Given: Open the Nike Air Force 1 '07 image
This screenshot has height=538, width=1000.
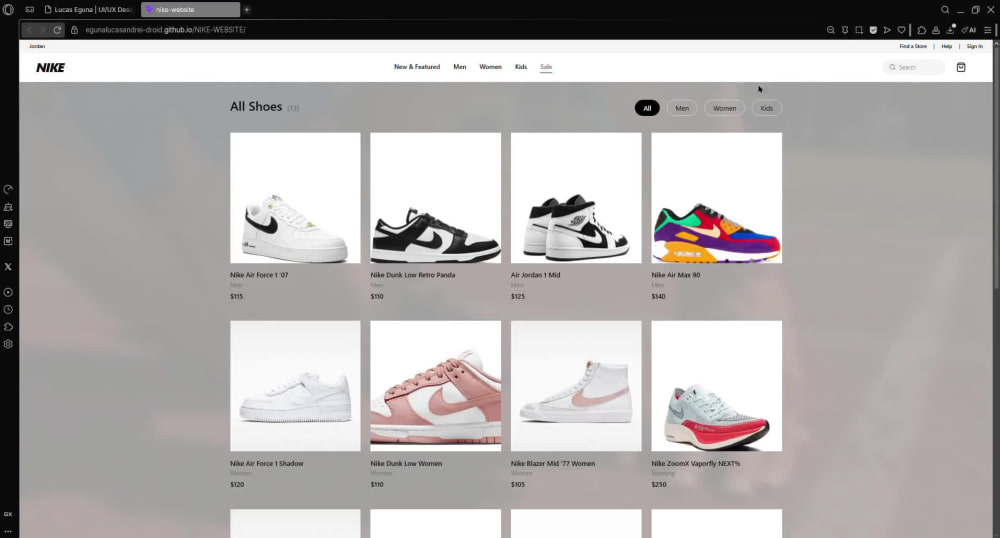Looking at the screenshot, I should point(295,198).
